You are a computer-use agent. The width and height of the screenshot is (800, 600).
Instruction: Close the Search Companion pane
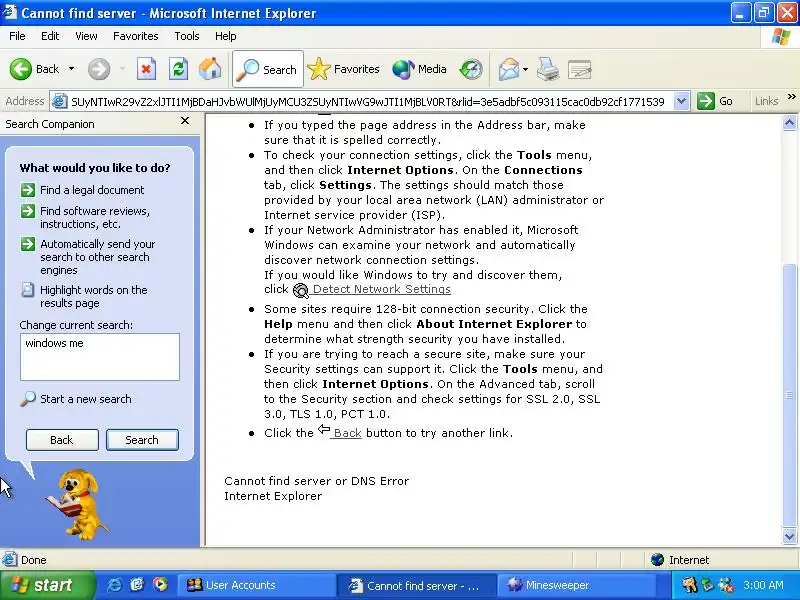pos(185,120)
